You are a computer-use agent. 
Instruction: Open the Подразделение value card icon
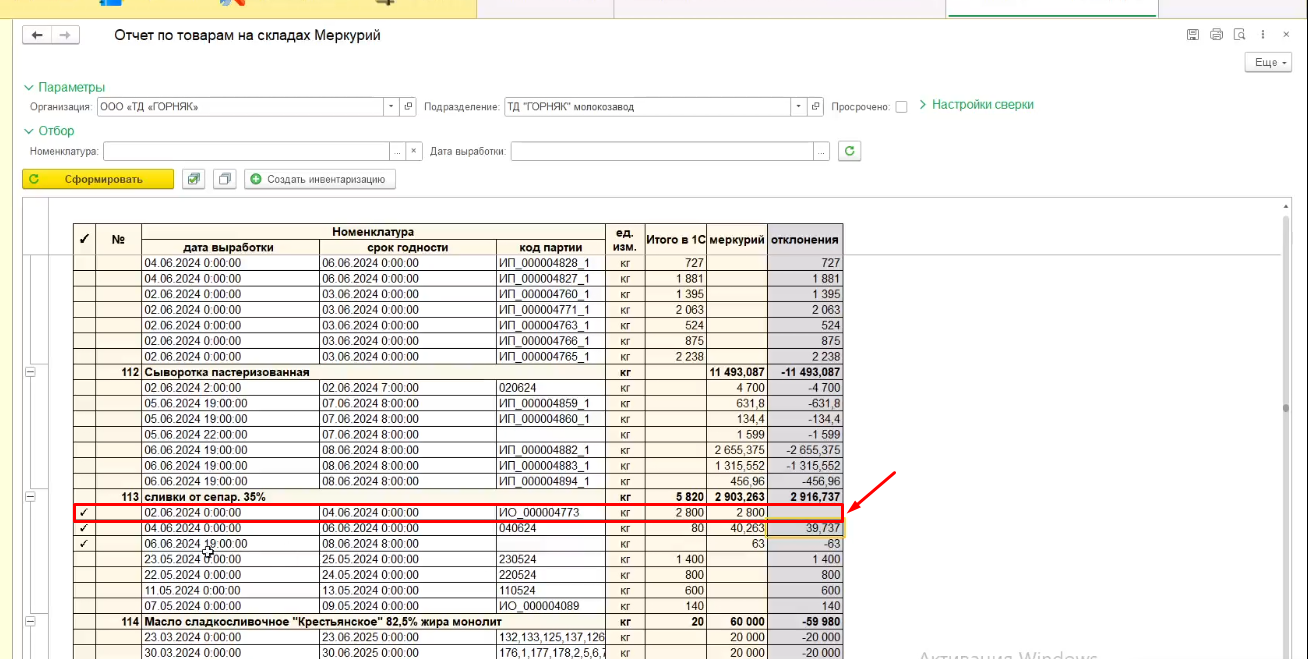pos(816,106)
